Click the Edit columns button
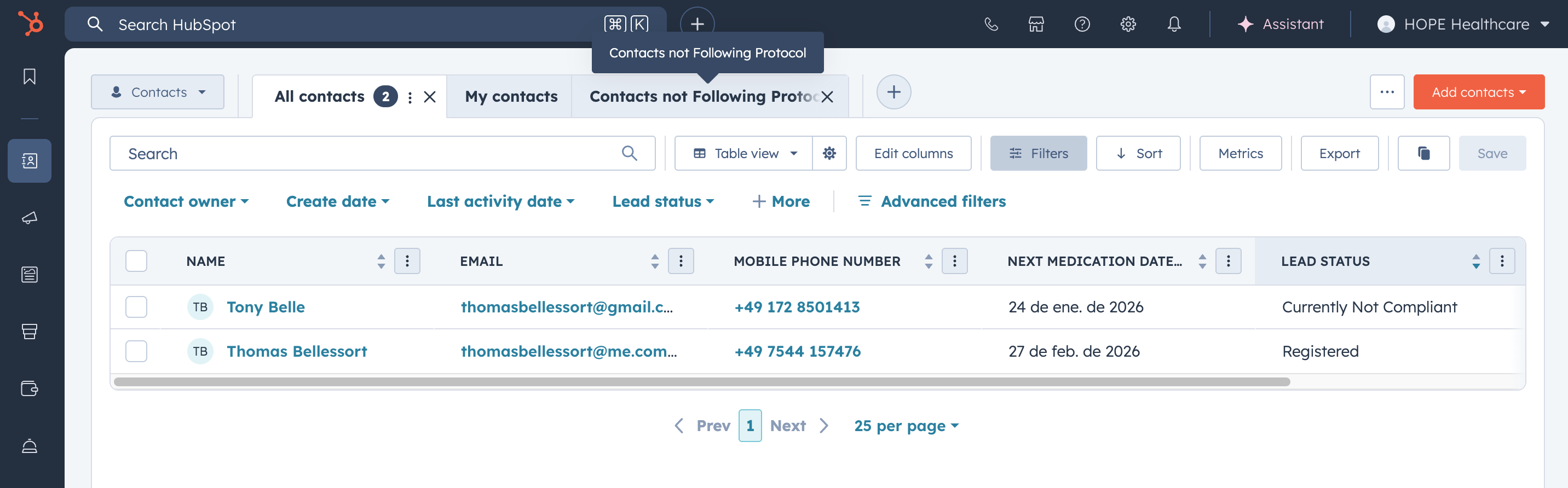 (913, 153)
